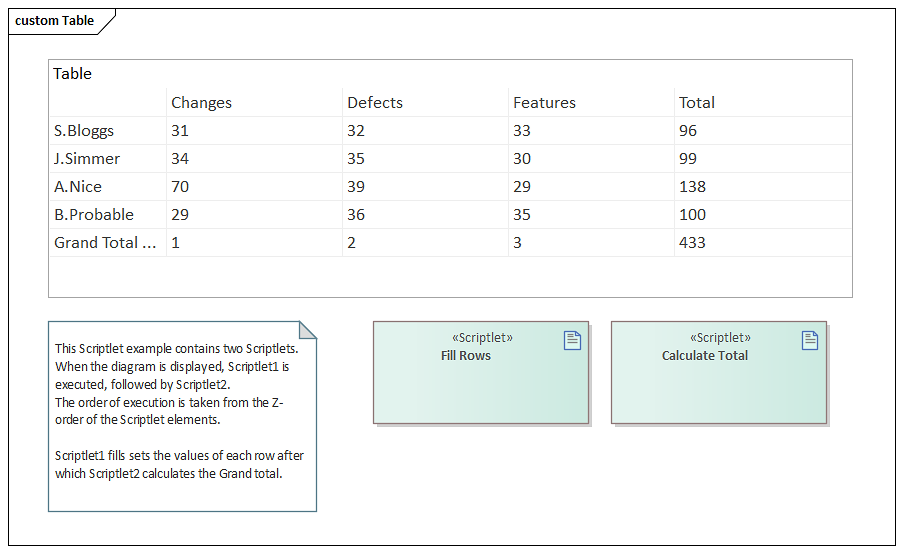
Task: Select the Changes column header
Action: point(201,103)
